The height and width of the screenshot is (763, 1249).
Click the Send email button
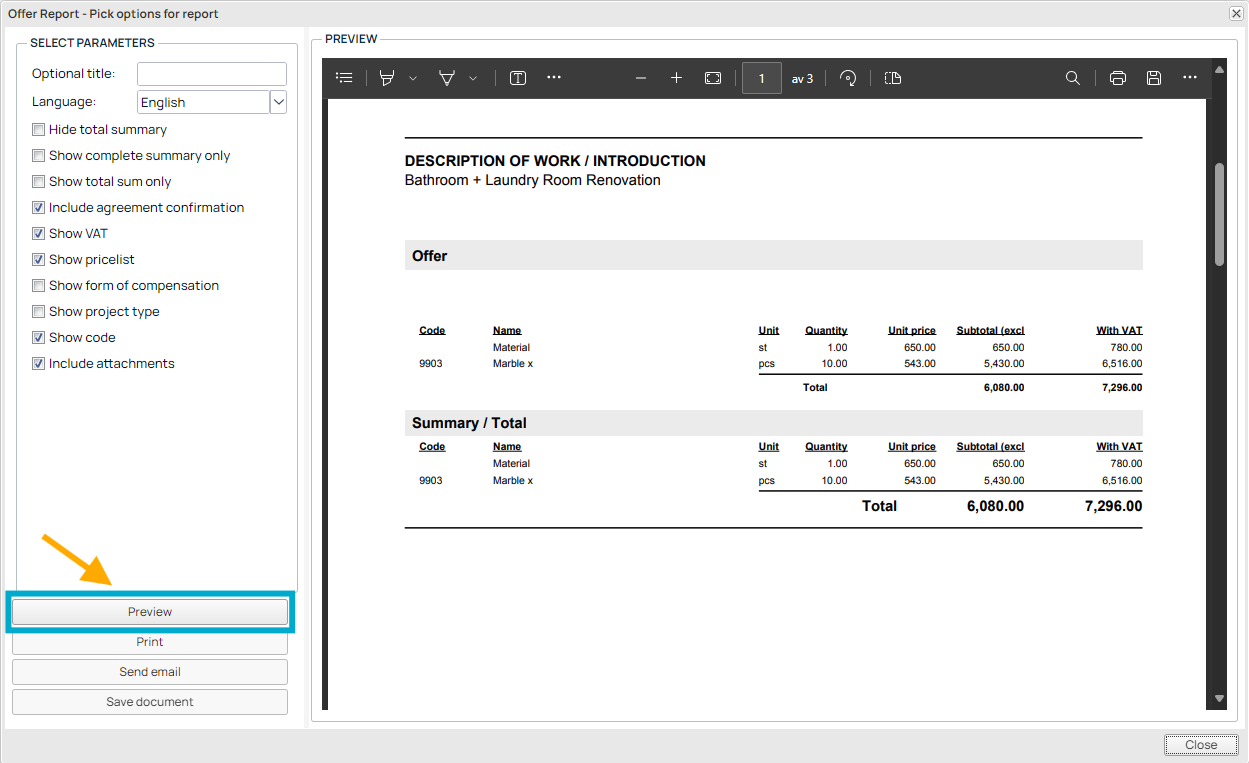pos(150,672)
